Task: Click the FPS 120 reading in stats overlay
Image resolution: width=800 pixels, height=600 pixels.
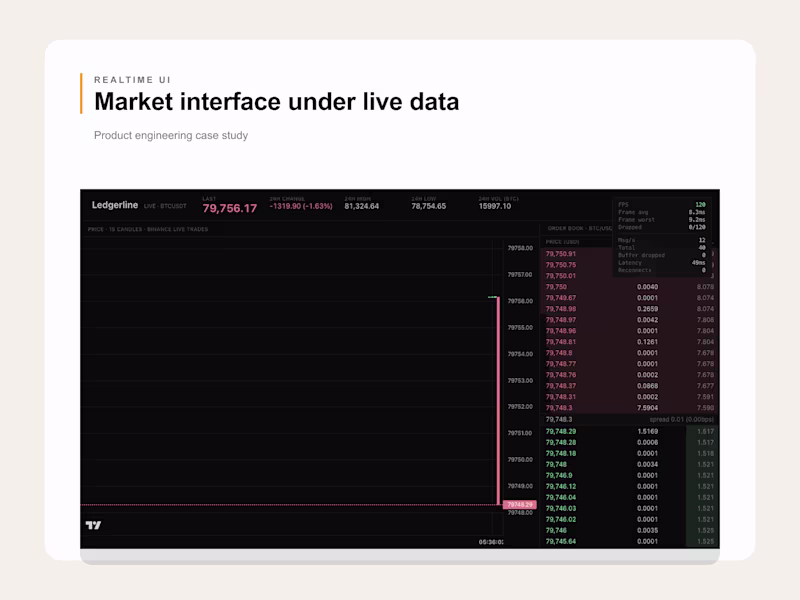Action: tap(662, 205)
